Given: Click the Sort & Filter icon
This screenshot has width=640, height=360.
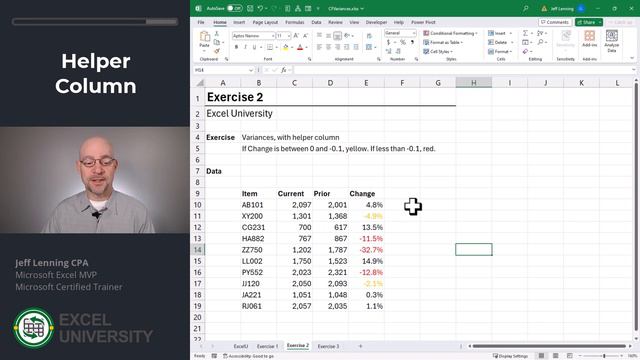Looking at the screenshot, I should [x=540, y=33].
